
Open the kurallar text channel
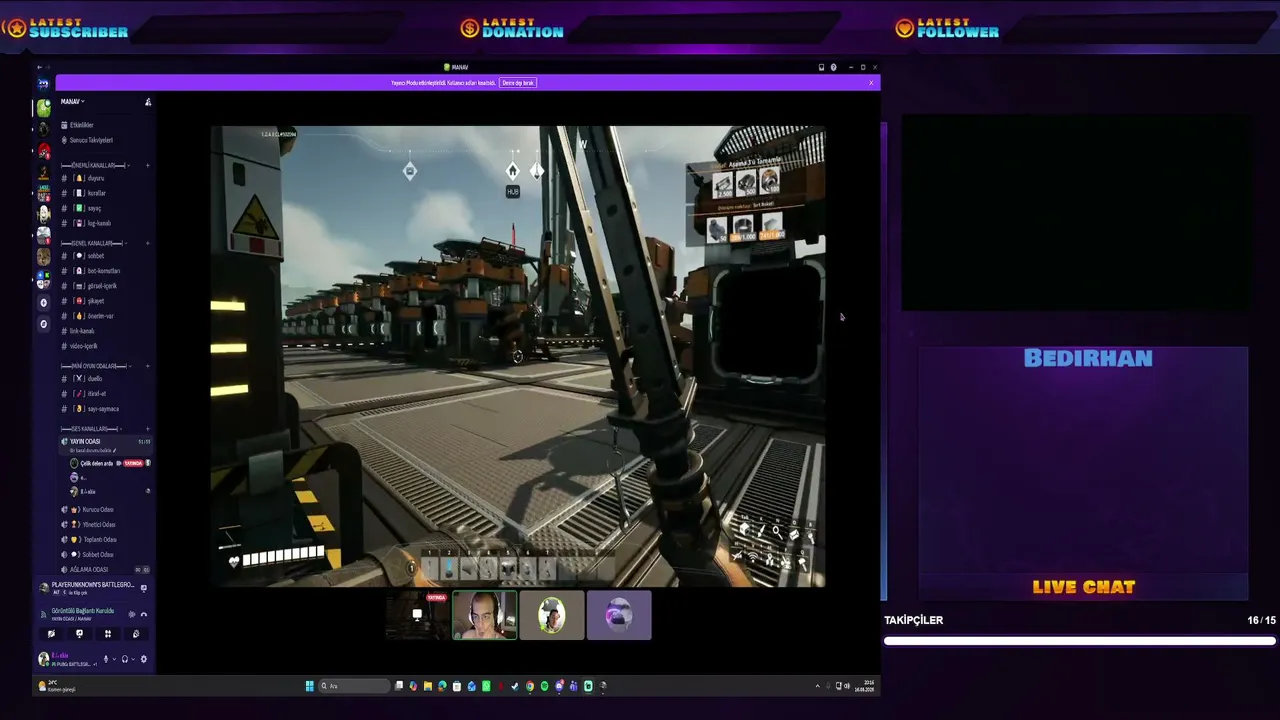104,193
